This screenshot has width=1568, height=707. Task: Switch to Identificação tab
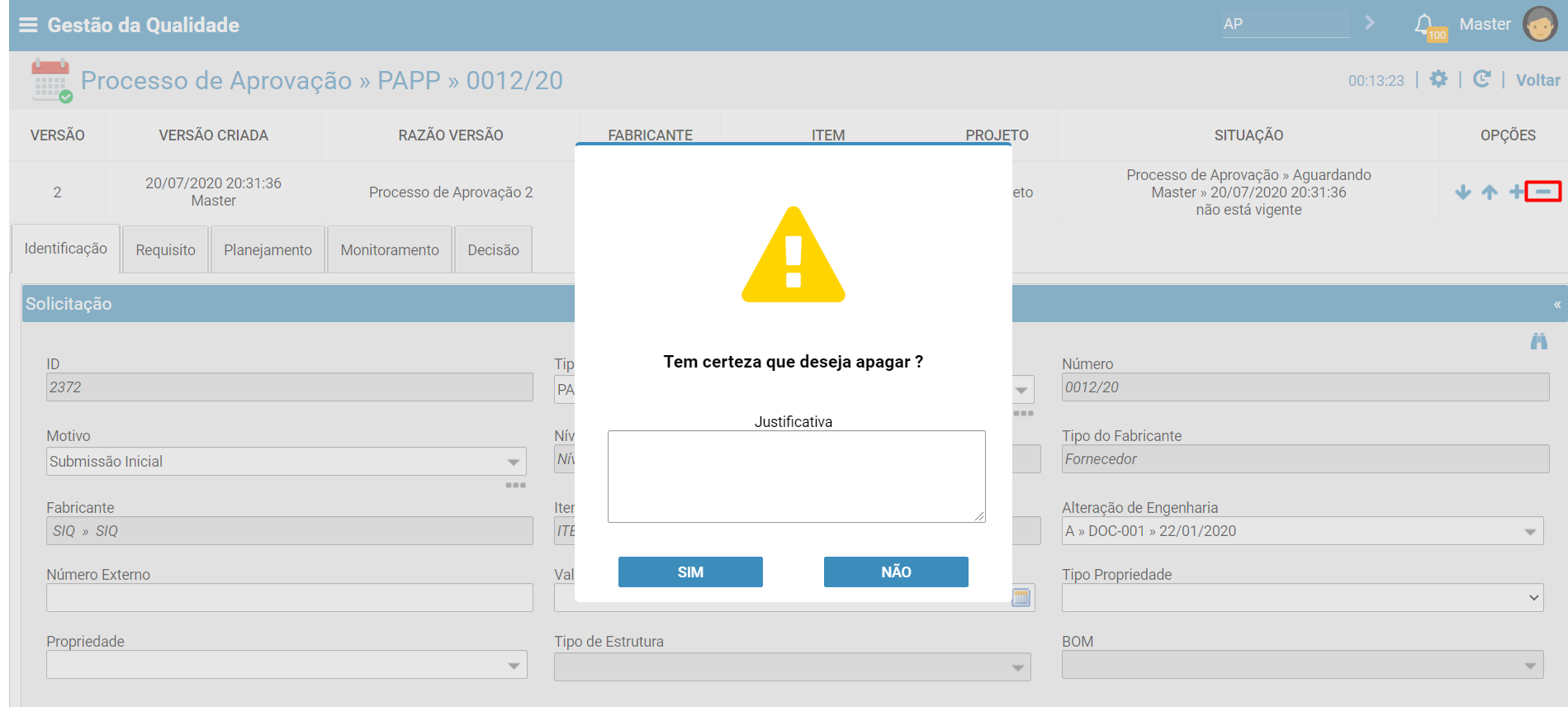(65, 249)
